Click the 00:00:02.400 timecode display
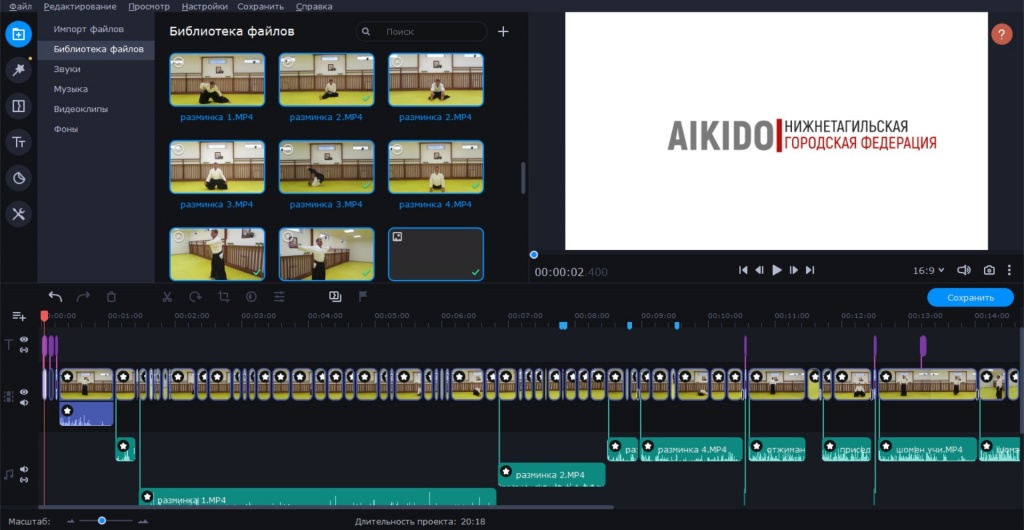 pos(571,272)
